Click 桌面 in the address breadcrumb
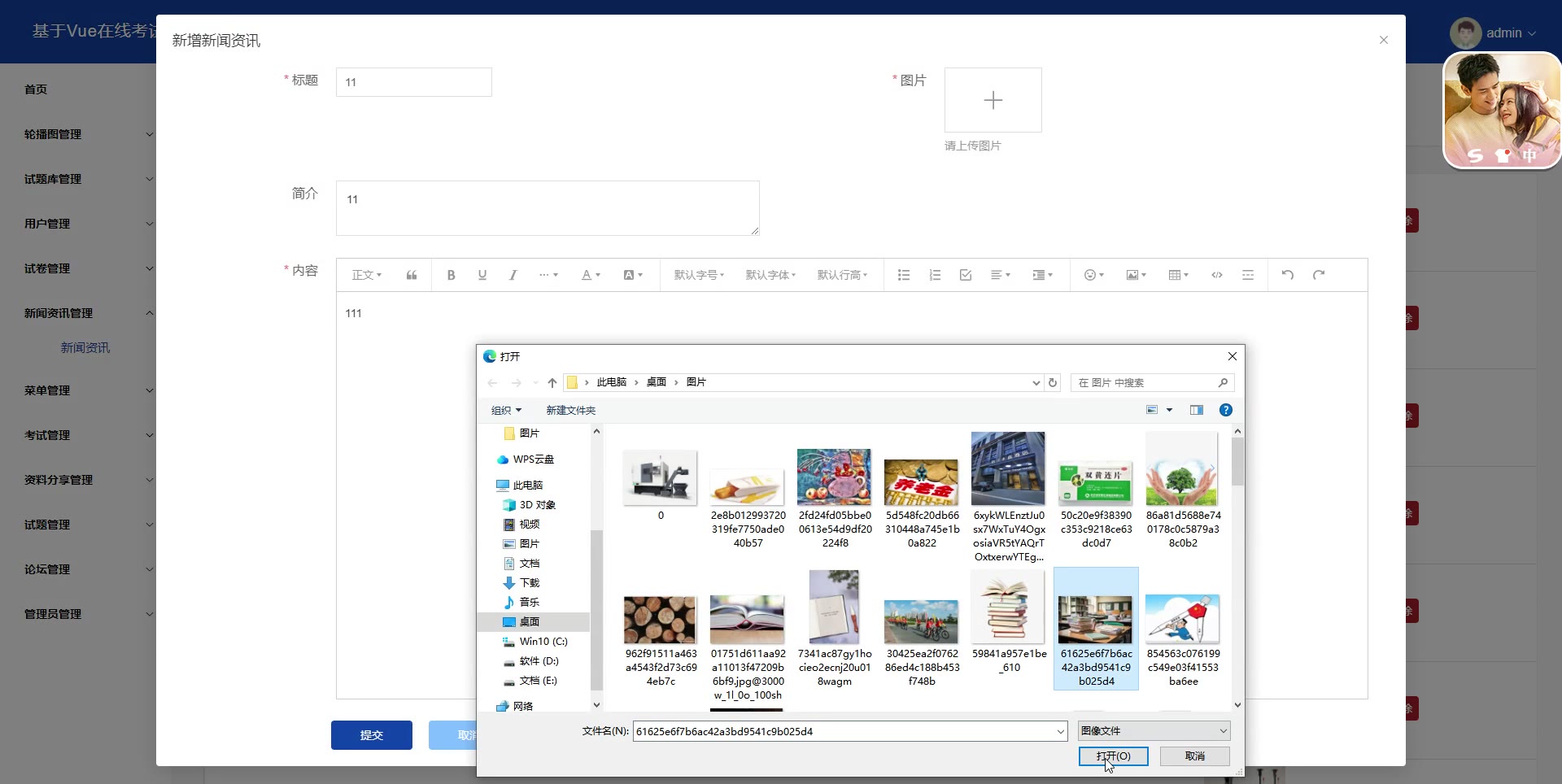The width and height of the screenshot is (1562, 784). (656, 382)
